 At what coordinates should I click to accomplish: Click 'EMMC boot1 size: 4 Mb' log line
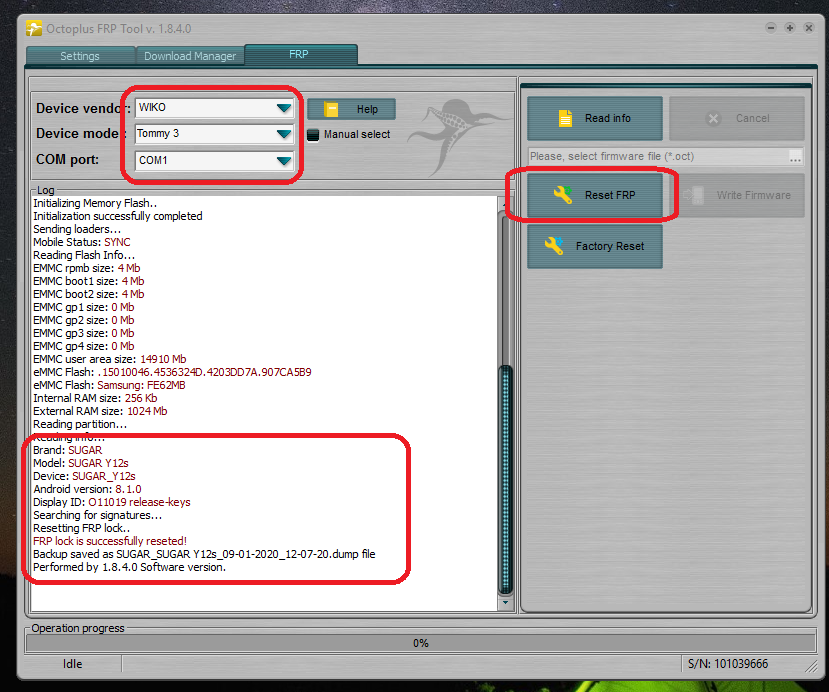tap(89, 281)
